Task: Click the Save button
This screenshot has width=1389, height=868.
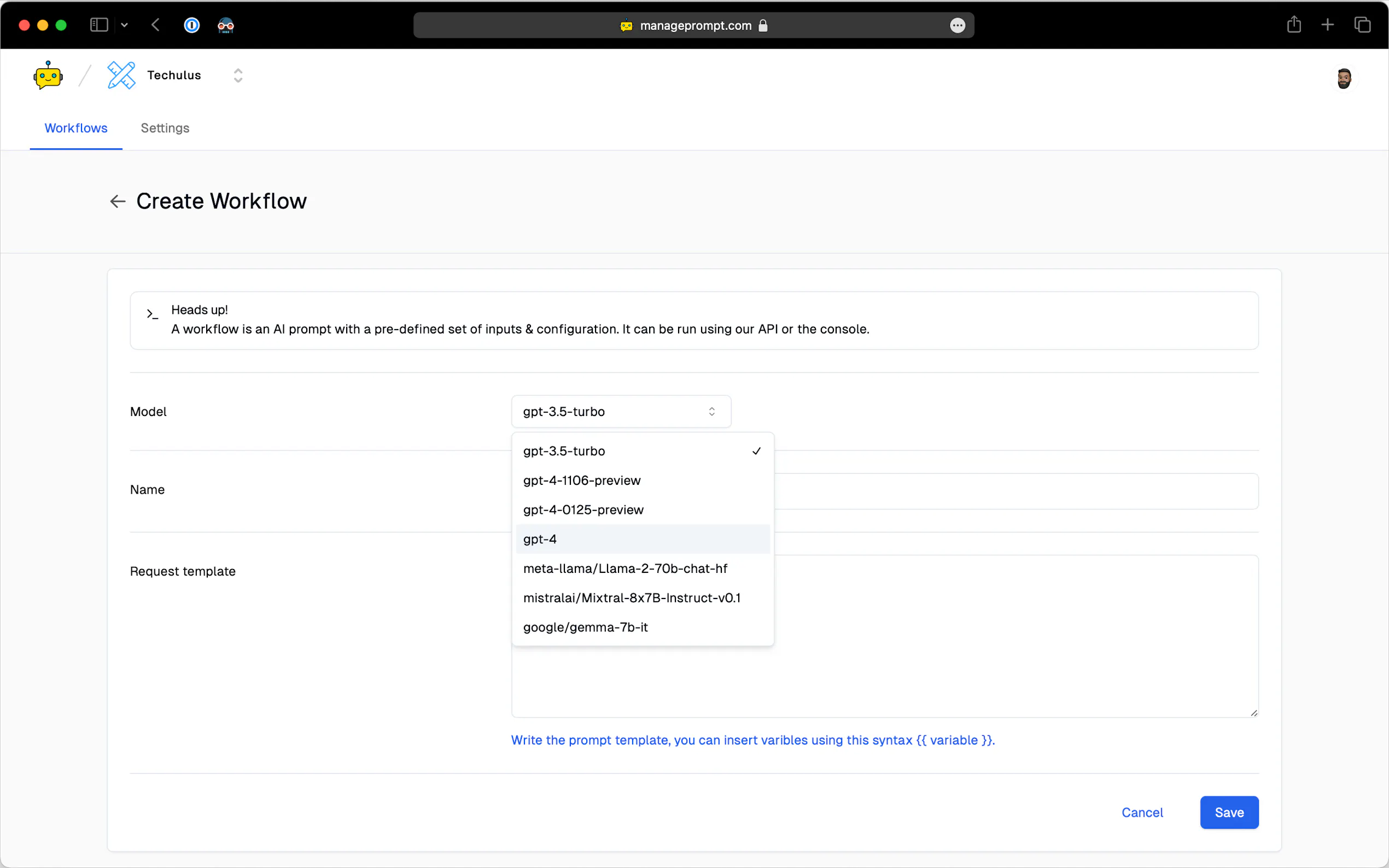Action: [x=1229, y=812]
